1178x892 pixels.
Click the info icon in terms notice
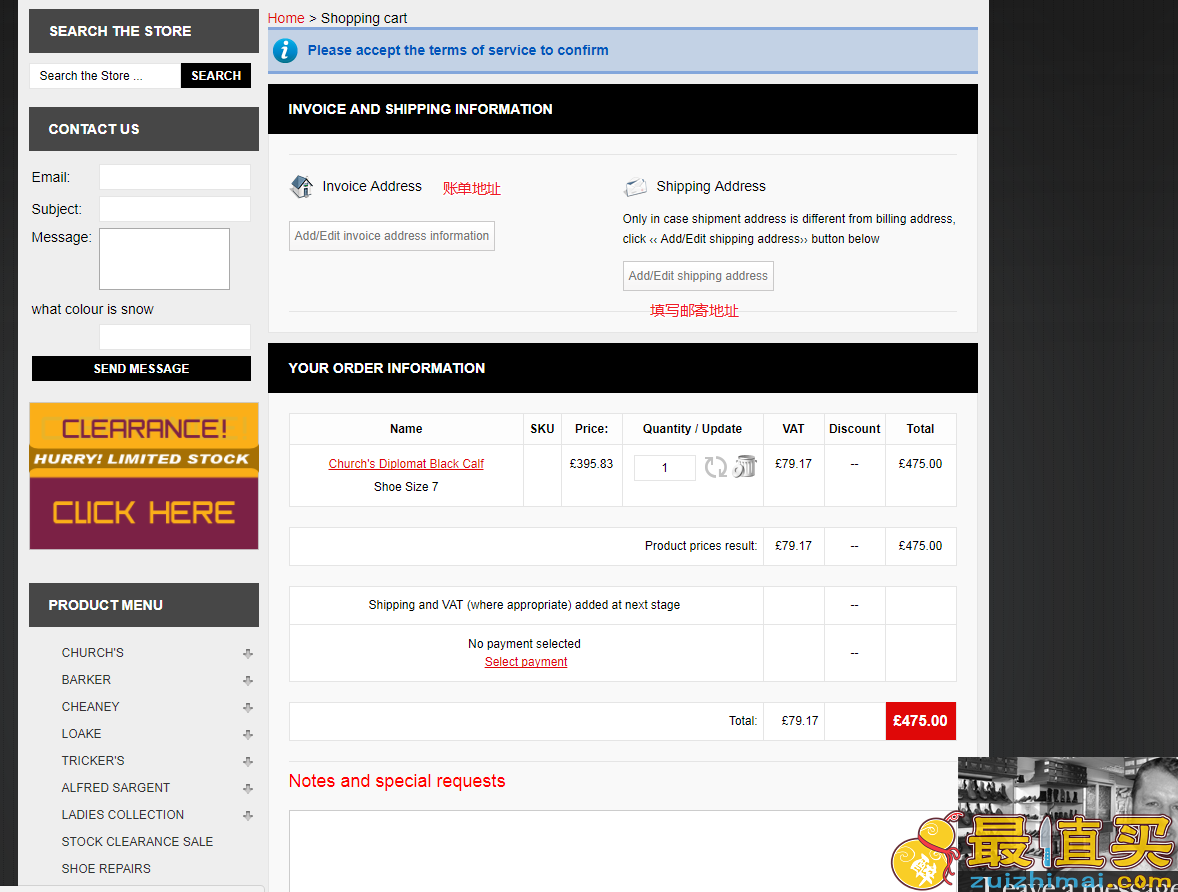point(285,50)
